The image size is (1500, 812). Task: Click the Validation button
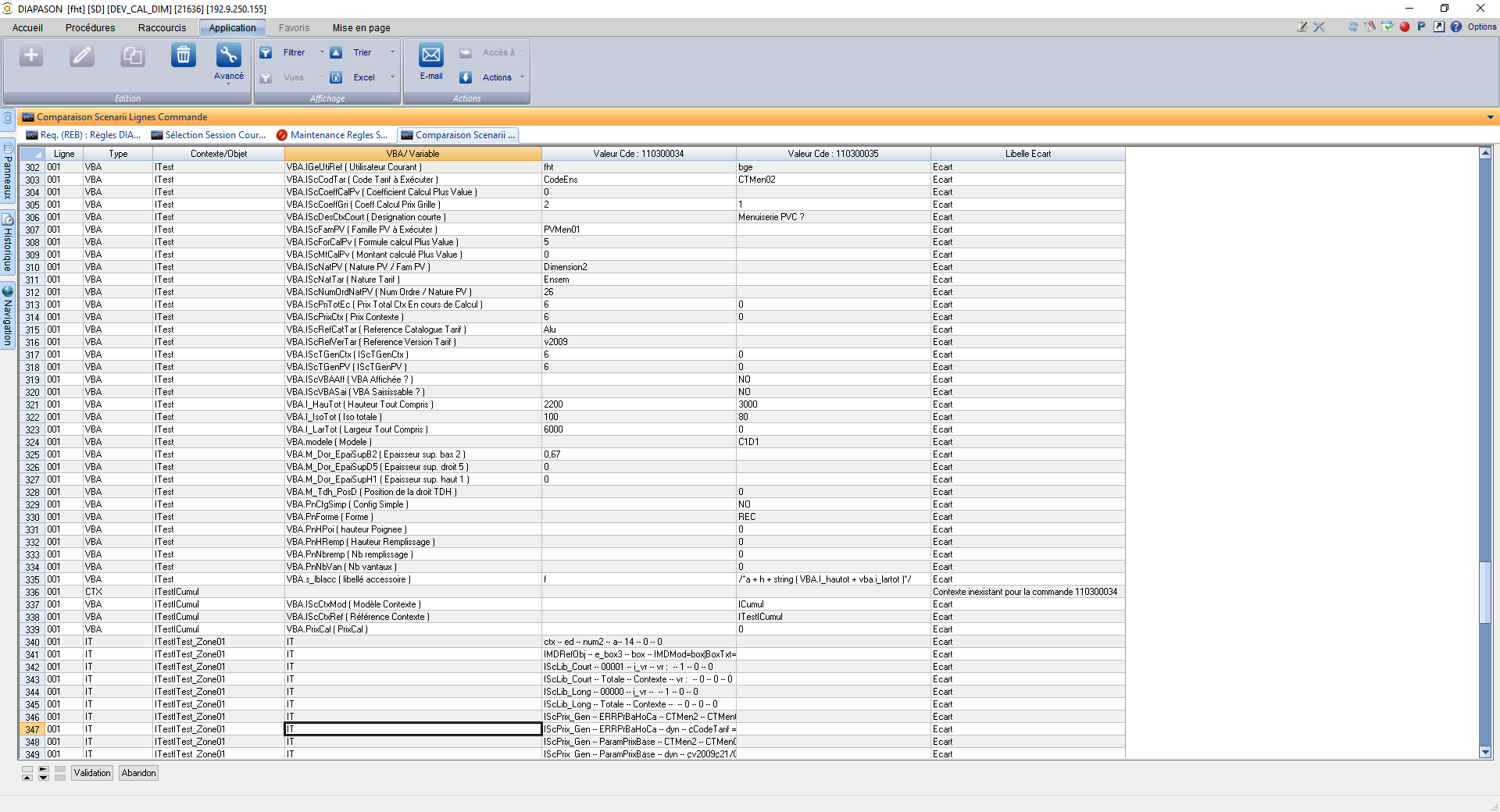pyautogui.click(x=92, y=773)
